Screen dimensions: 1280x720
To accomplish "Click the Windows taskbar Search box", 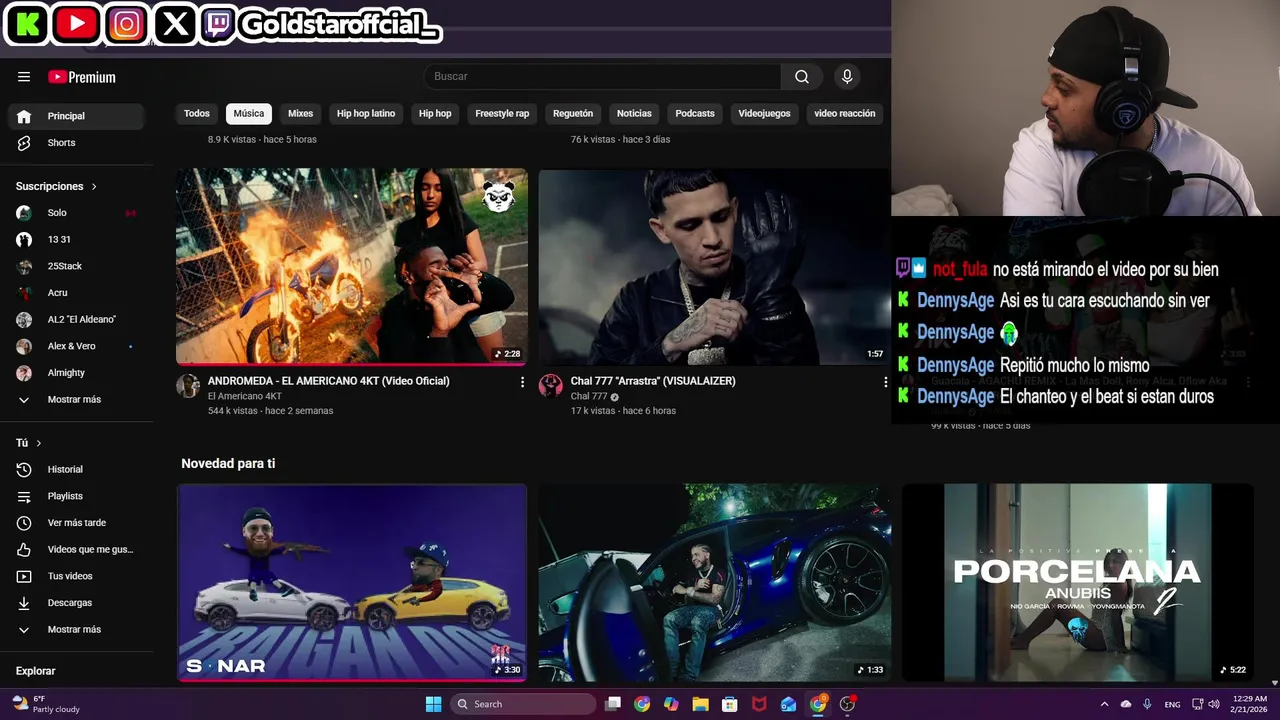I will 524,704.
